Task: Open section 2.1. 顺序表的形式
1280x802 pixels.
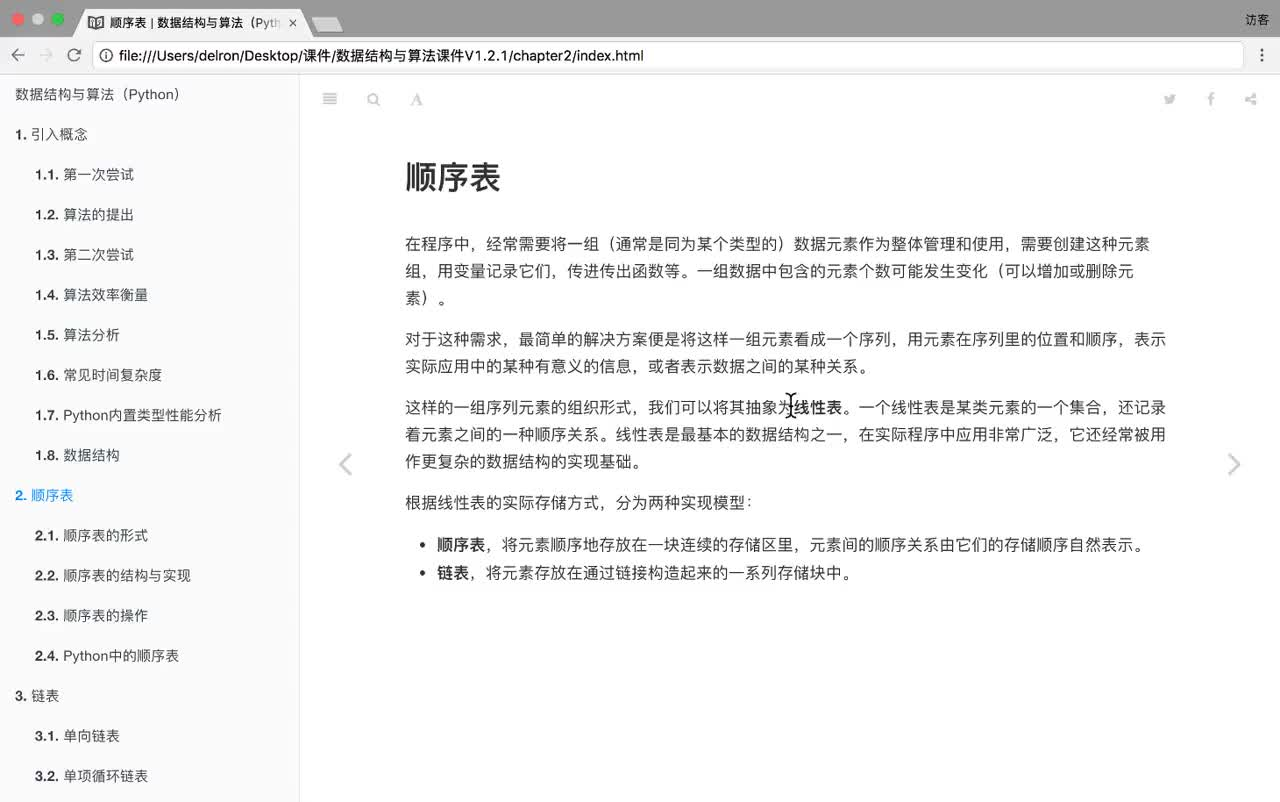Action: pyautogui.click(x=91, y=535)
